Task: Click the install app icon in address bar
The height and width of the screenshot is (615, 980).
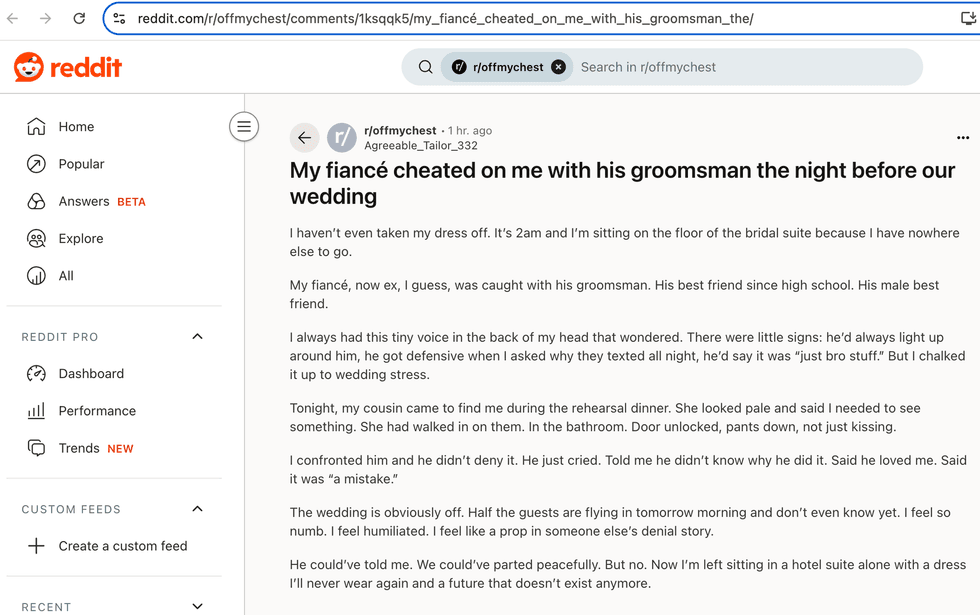Action: (x=968, y=18)
